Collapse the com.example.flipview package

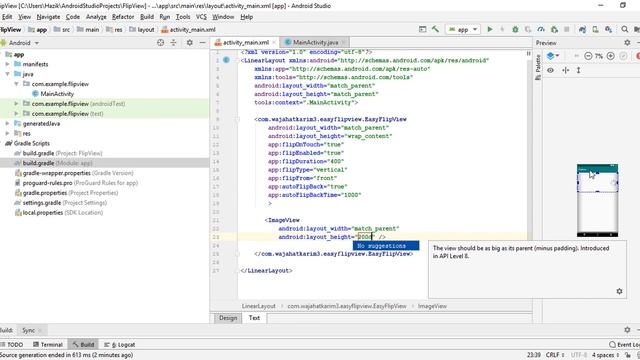coord(16,84)
